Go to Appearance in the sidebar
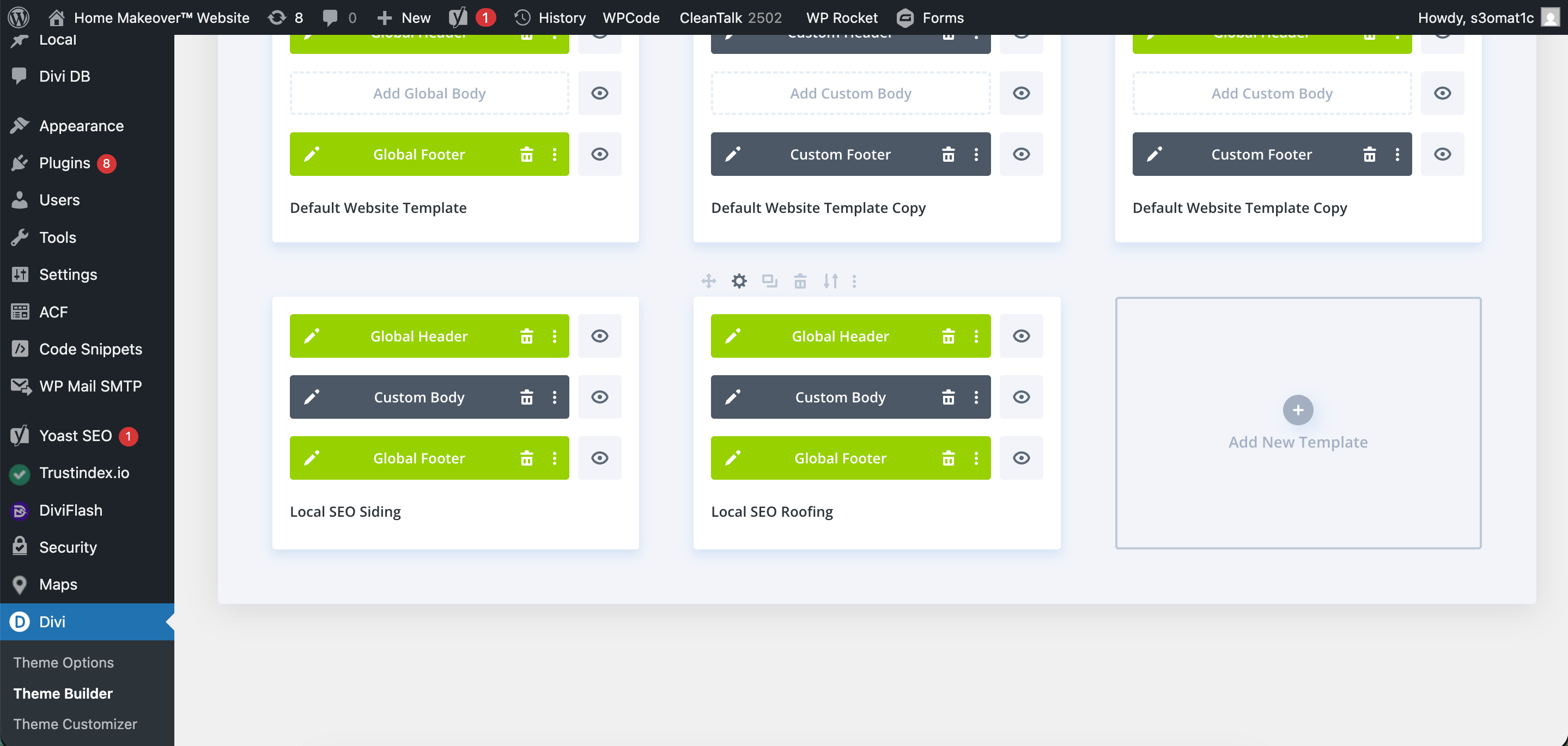 point(87,126)
